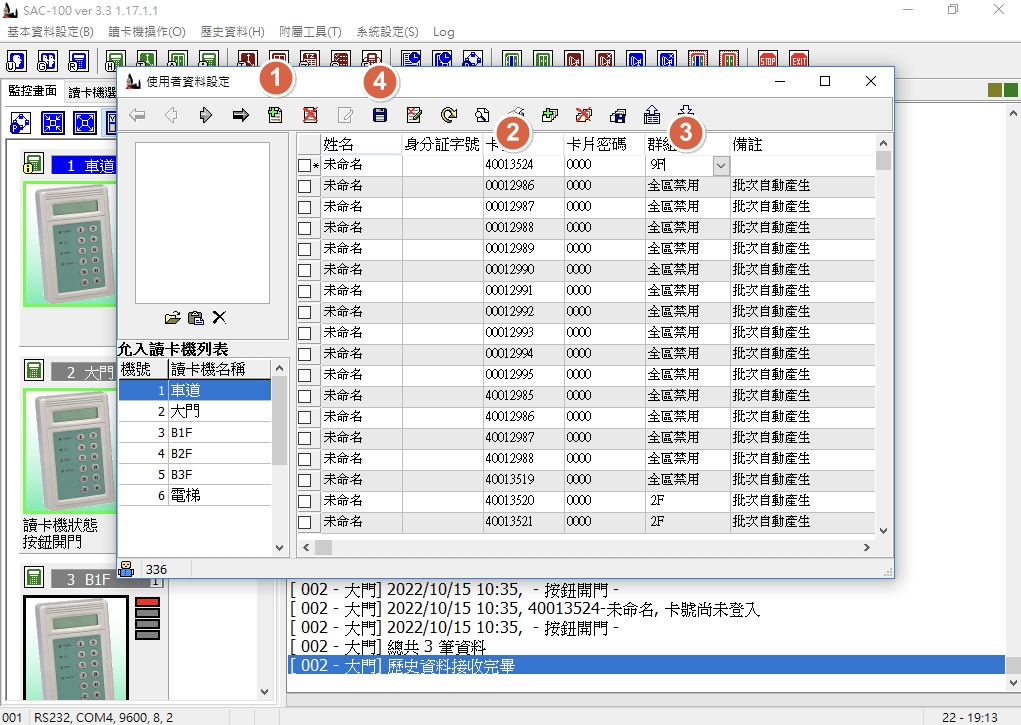
Task: Click the icon left of the upload icon
Action: click(x=618, y=116)
